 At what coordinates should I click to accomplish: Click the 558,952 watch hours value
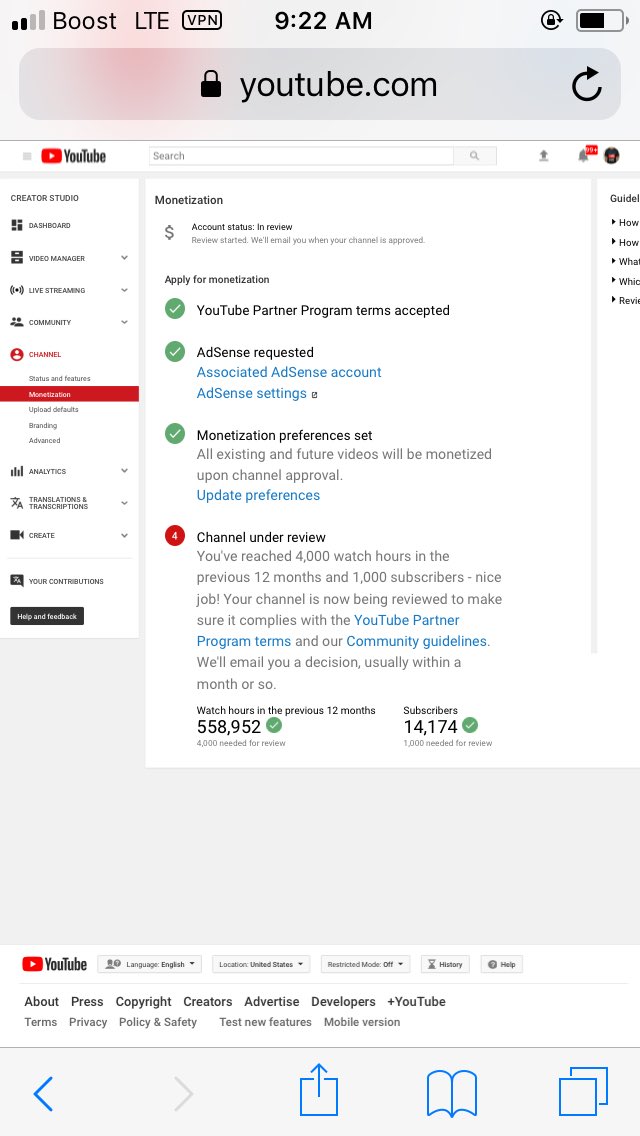pyautogui.click(x=228, y=727)
